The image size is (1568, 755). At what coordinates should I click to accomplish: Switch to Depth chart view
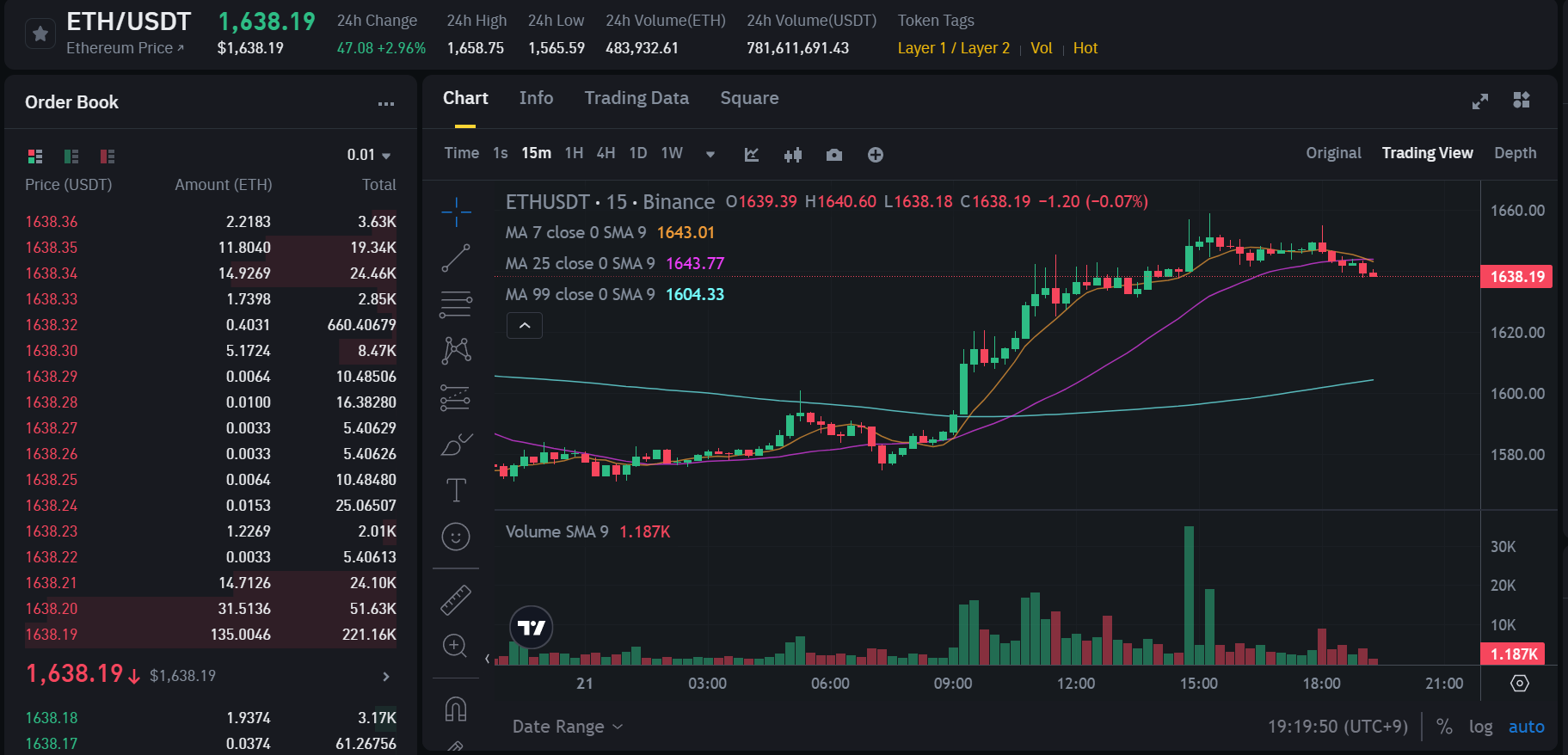(x=1515, y=153)
